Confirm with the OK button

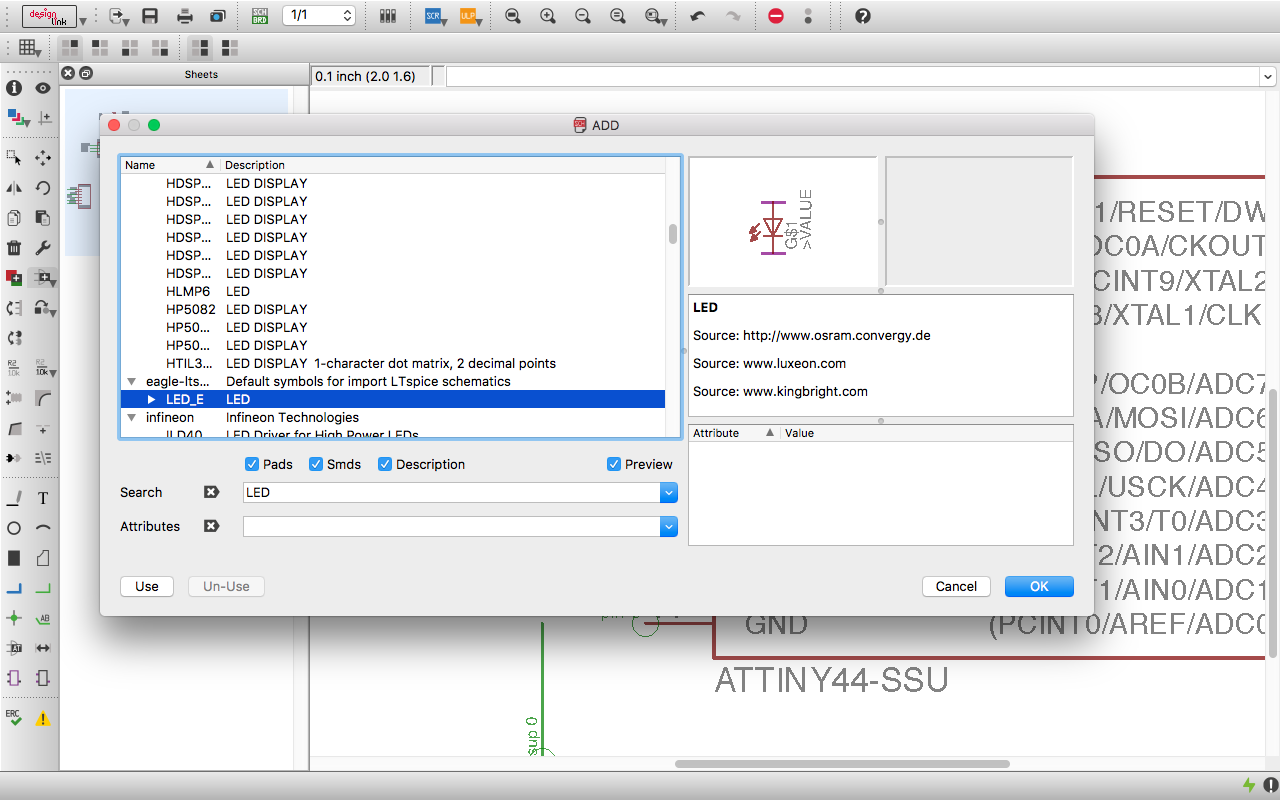1039,586
